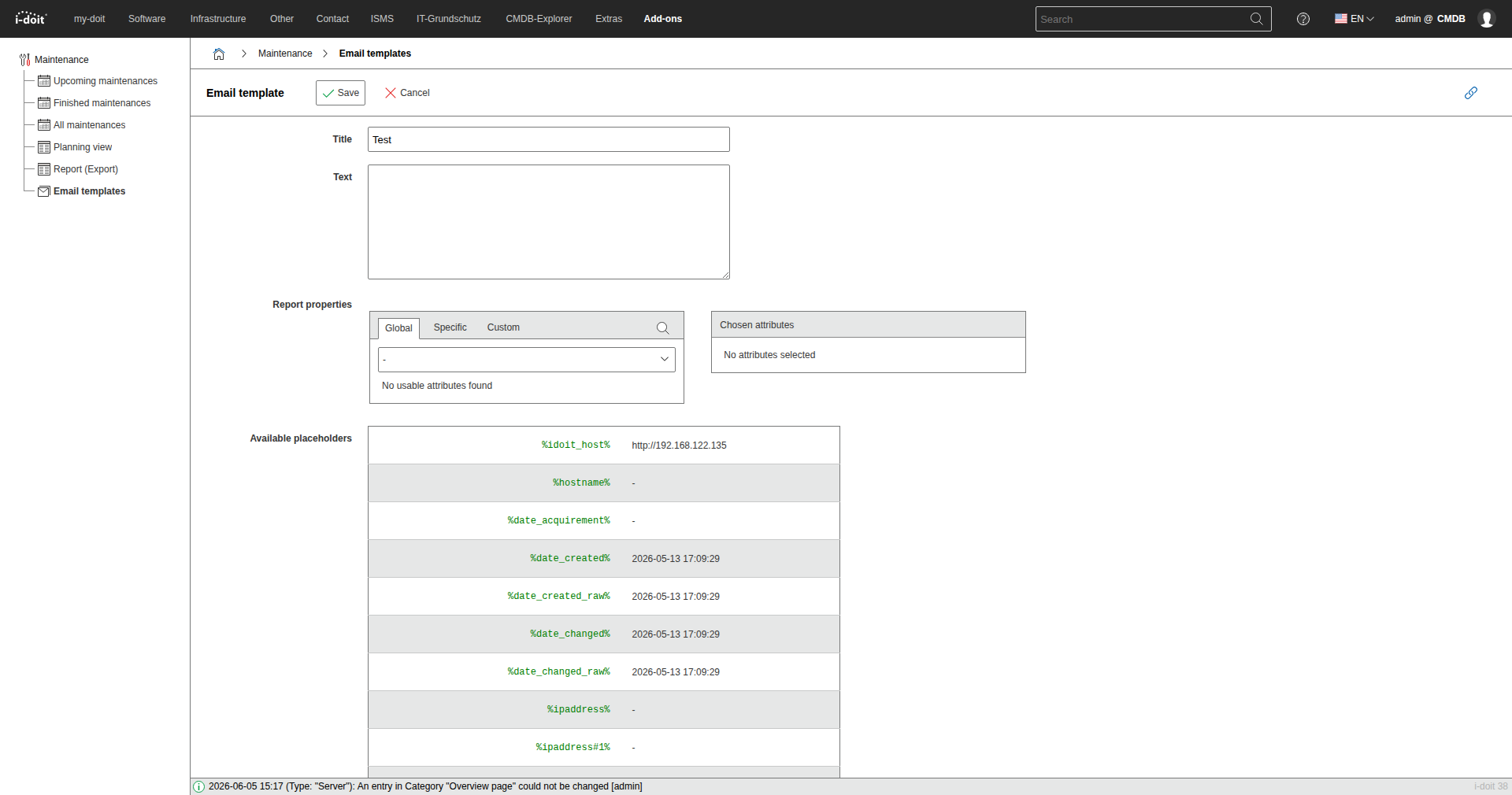Select the Maintenance root tree node
1512x795 pixels.
[x=61, y=60]
